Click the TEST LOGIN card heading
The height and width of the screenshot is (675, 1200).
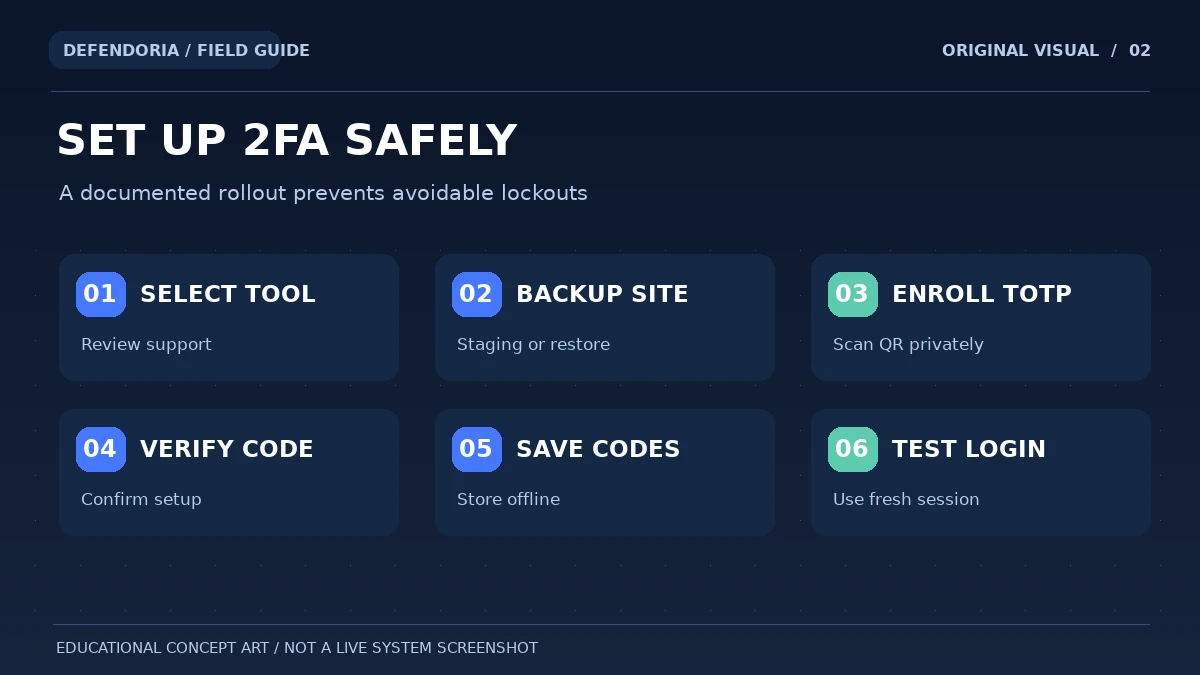coord(969,449)
